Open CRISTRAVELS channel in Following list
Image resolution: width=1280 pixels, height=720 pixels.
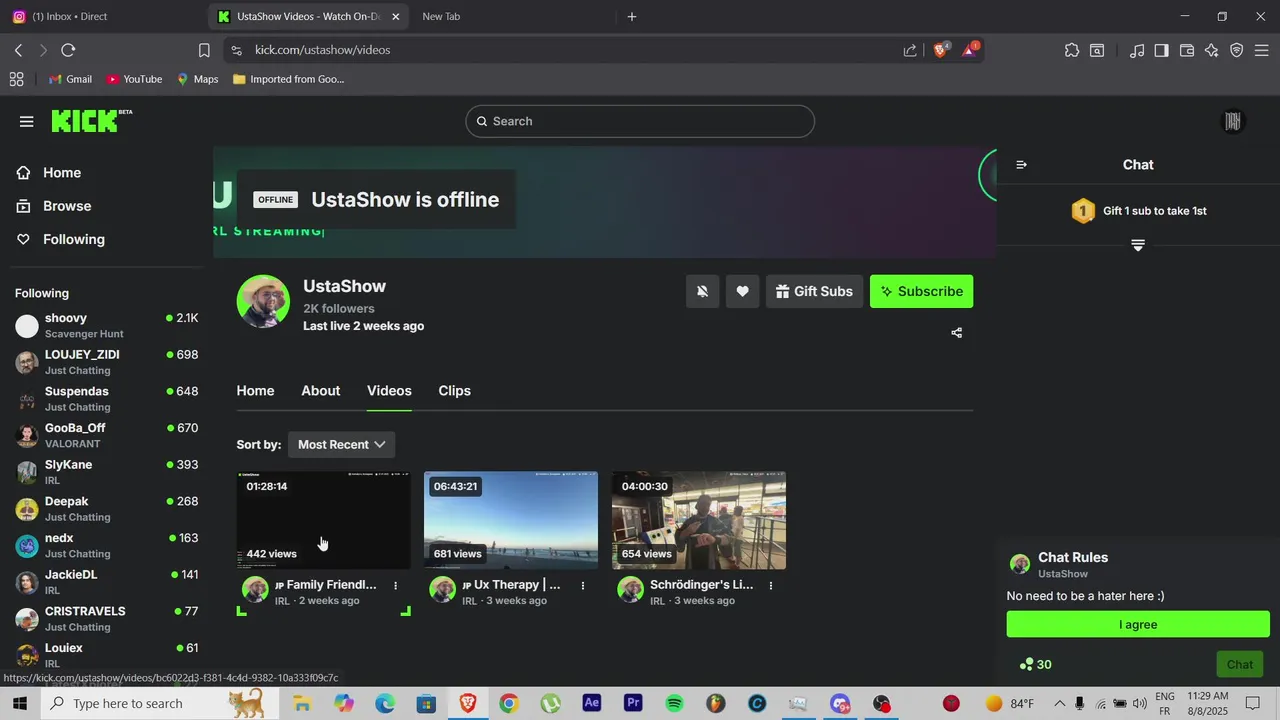point(107,619)
